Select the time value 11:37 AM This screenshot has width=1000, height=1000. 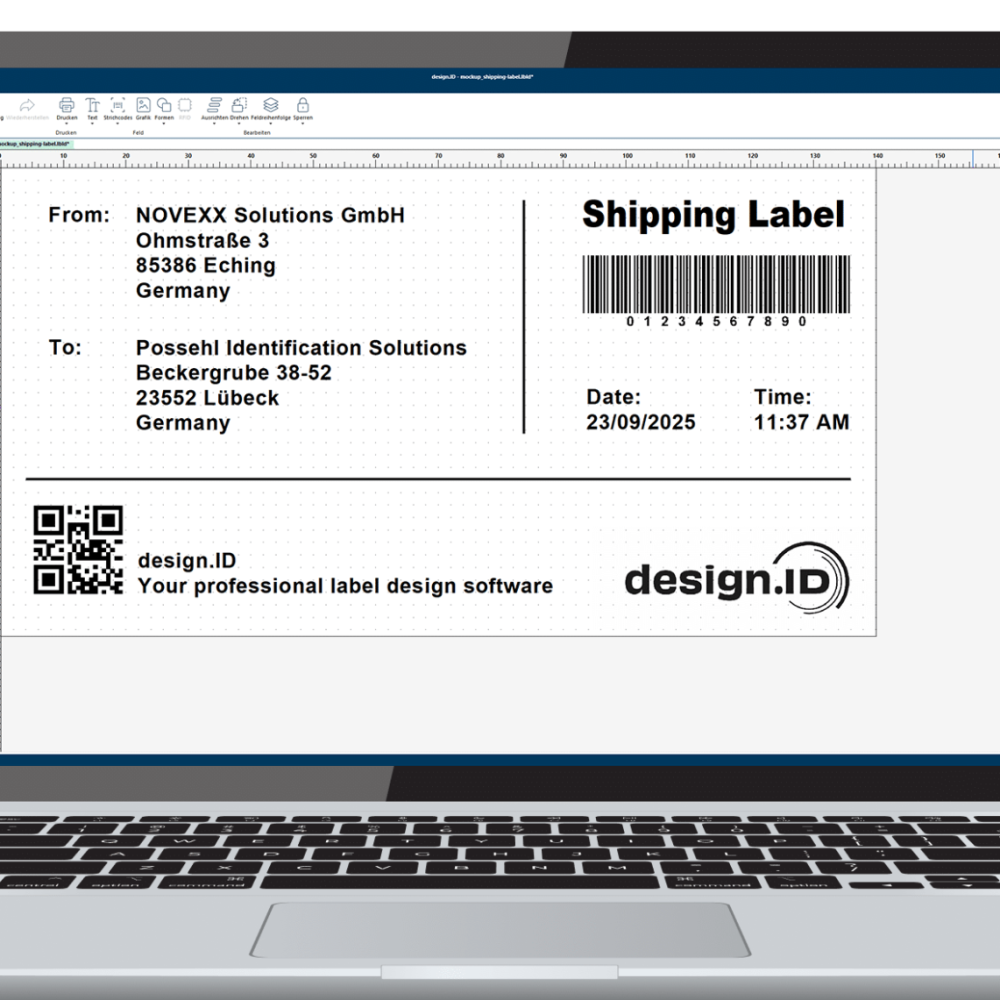(x=801, y=422)
